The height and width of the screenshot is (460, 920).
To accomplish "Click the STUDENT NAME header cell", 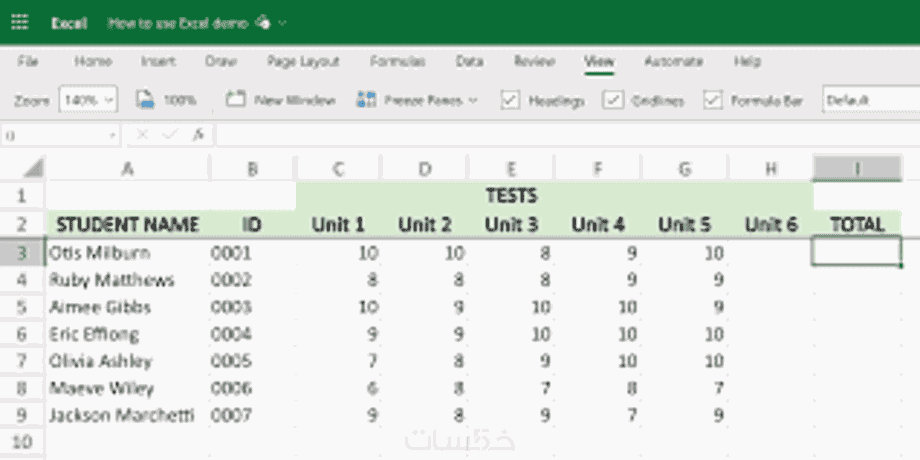I will [x=127, y=224].
